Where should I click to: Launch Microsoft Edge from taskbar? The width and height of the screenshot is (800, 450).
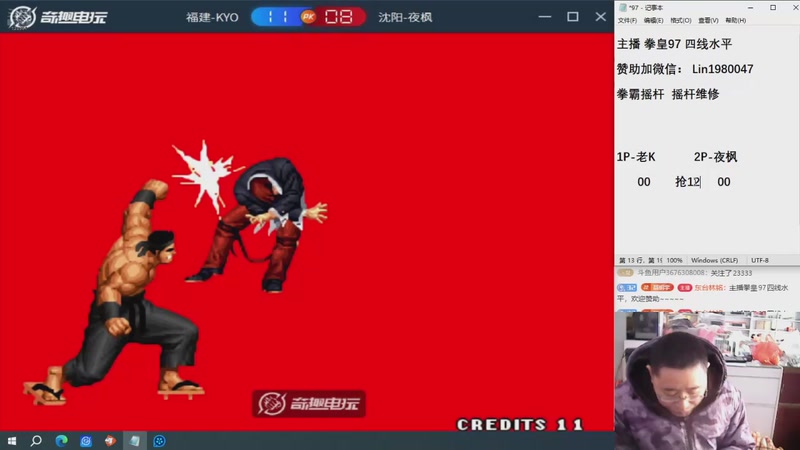click(61, 441)
